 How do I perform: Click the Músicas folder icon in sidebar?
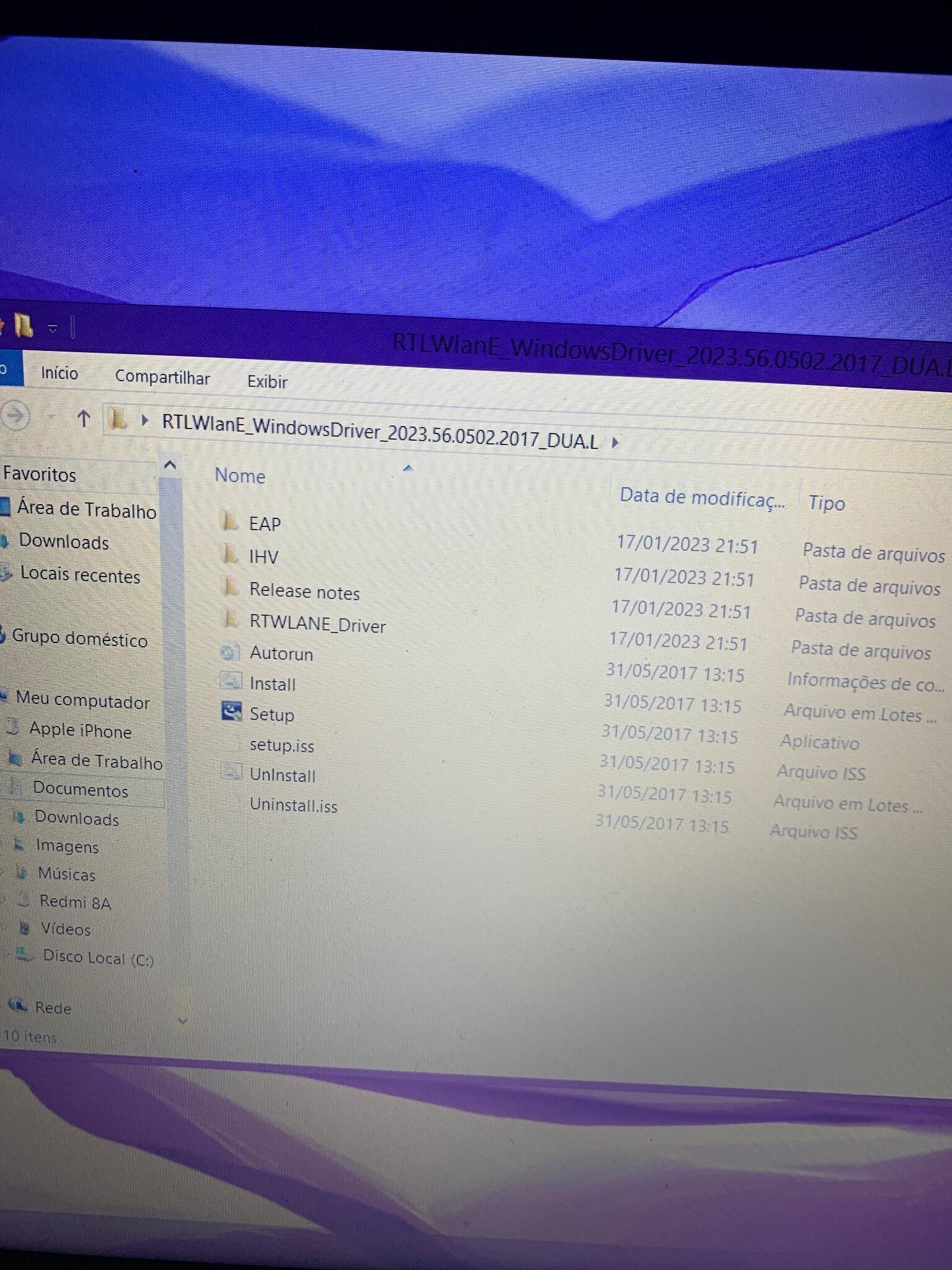click(22, 873)
